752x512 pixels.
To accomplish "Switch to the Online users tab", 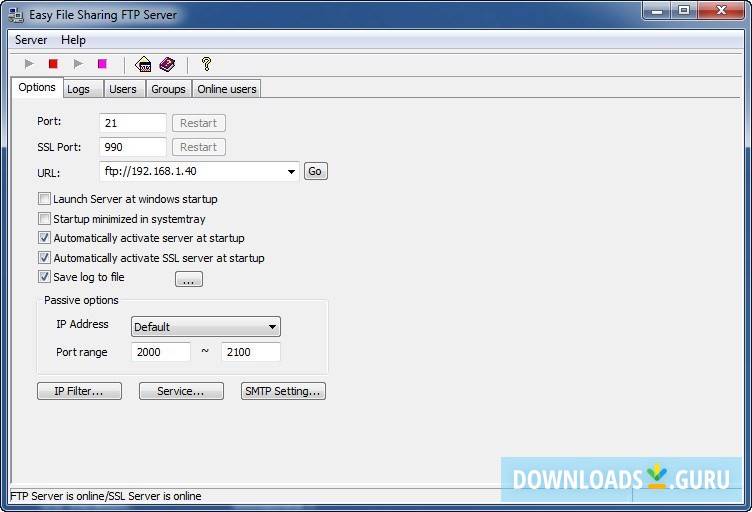I will [x=227, y=89].
